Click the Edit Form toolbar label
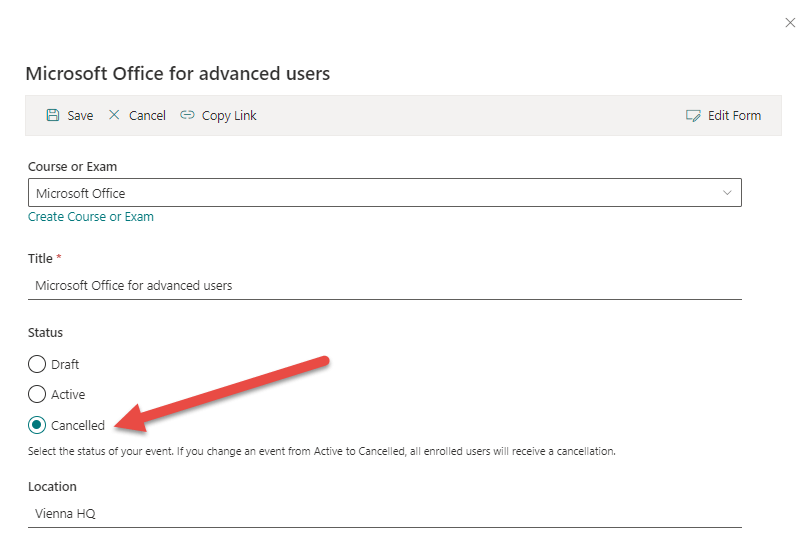This screenshot has width=811, height=539. tap(734, 115)
